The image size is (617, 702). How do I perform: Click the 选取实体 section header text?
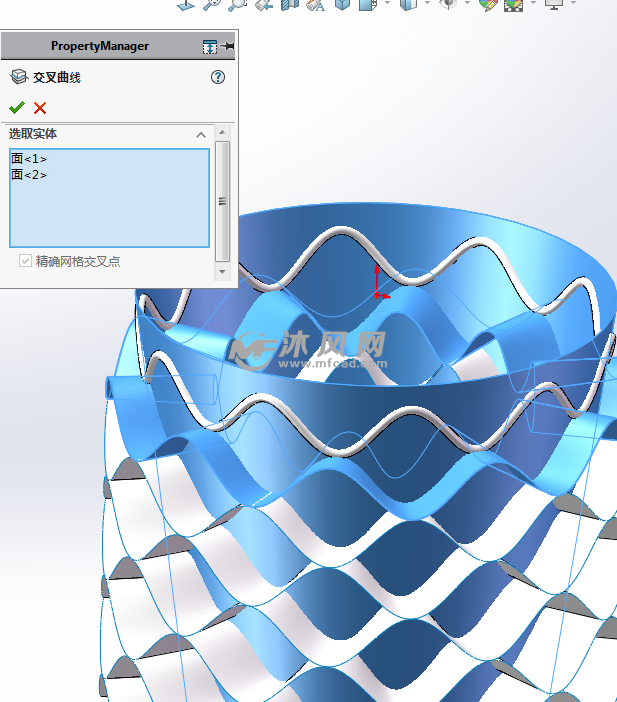[33, 133]
